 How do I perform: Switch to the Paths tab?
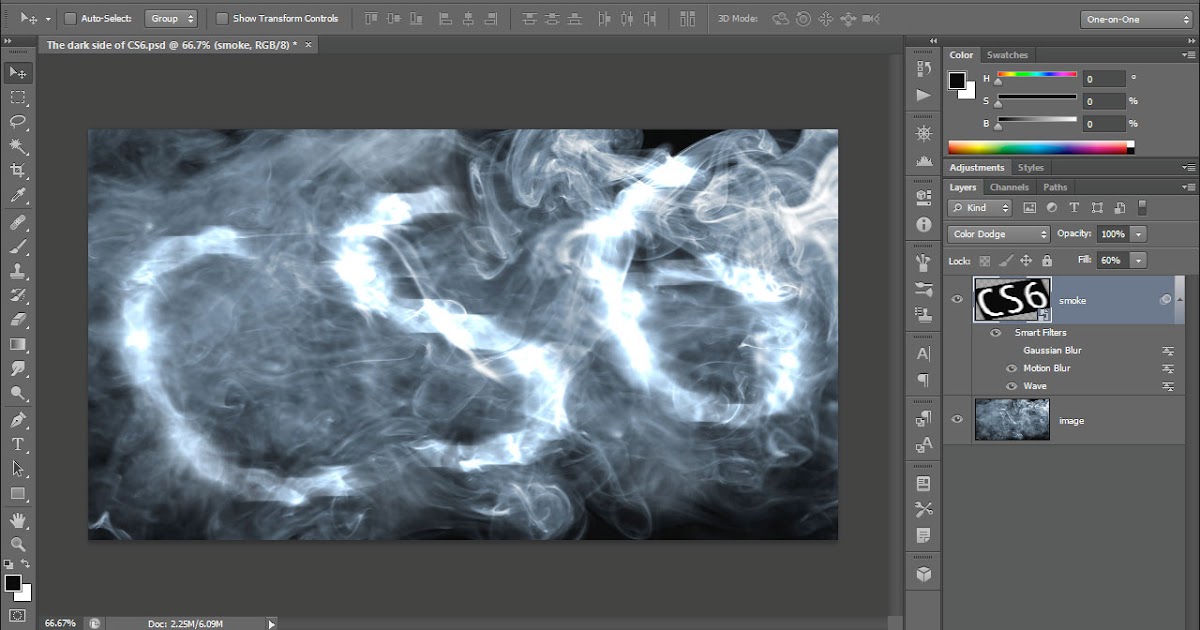tap(1055, 187)
